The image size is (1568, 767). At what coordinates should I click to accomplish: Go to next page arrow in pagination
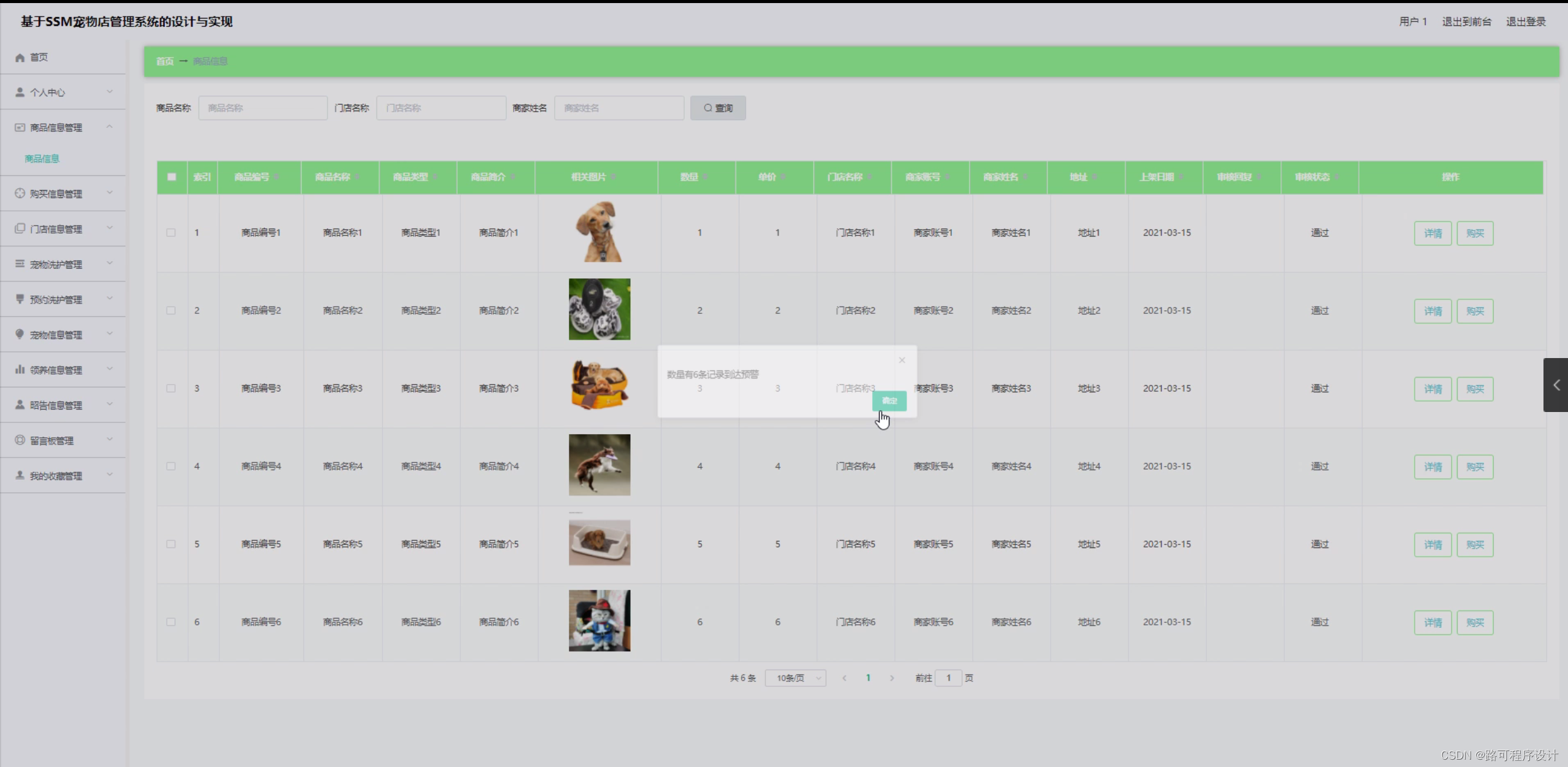tap(892, 678)
